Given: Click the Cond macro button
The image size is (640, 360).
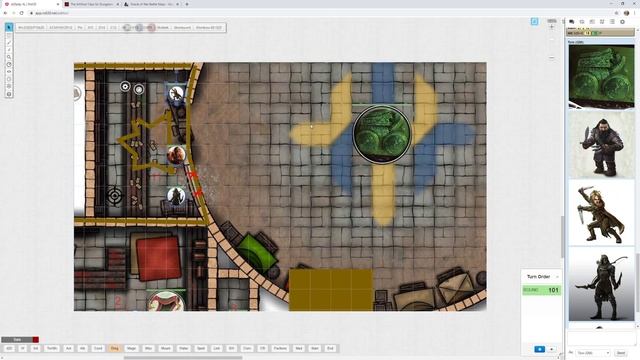Looking at the screenshot, I should click(98, 348).
